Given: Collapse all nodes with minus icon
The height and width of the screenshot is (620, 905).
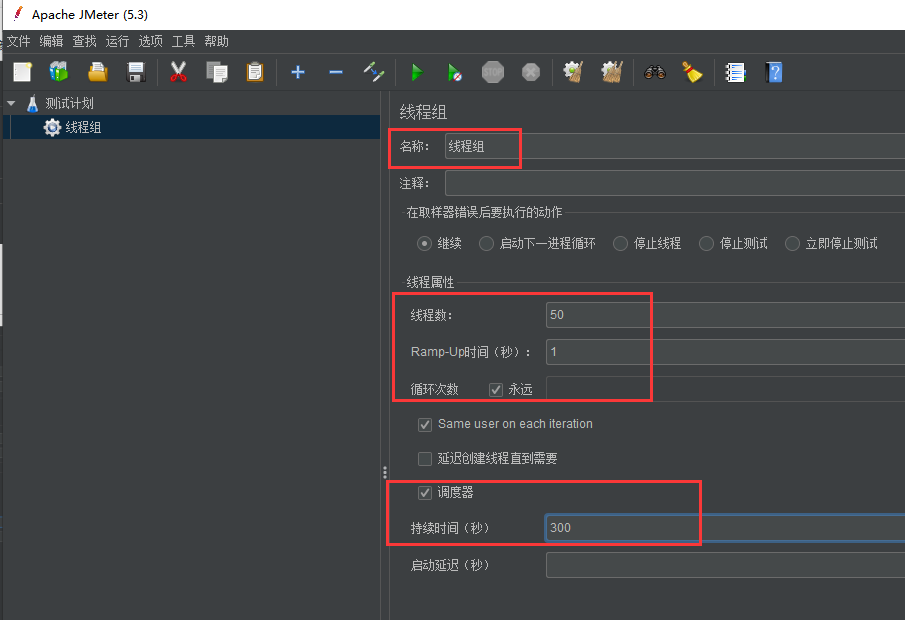Looking at the screenshot, I should pyautogui.click(x=336, y=72).
